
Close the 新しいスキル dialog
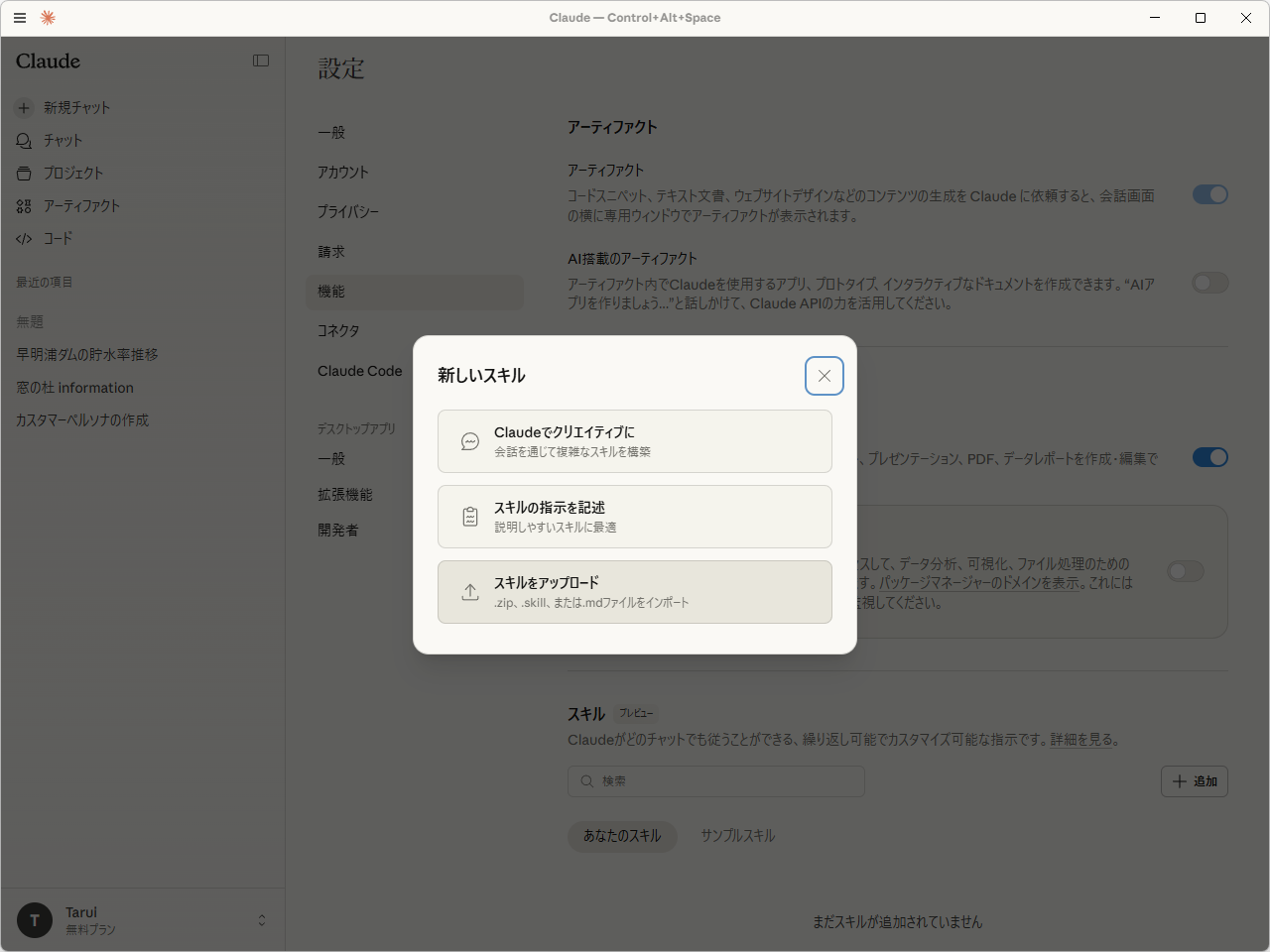click(x=825, y=376)
